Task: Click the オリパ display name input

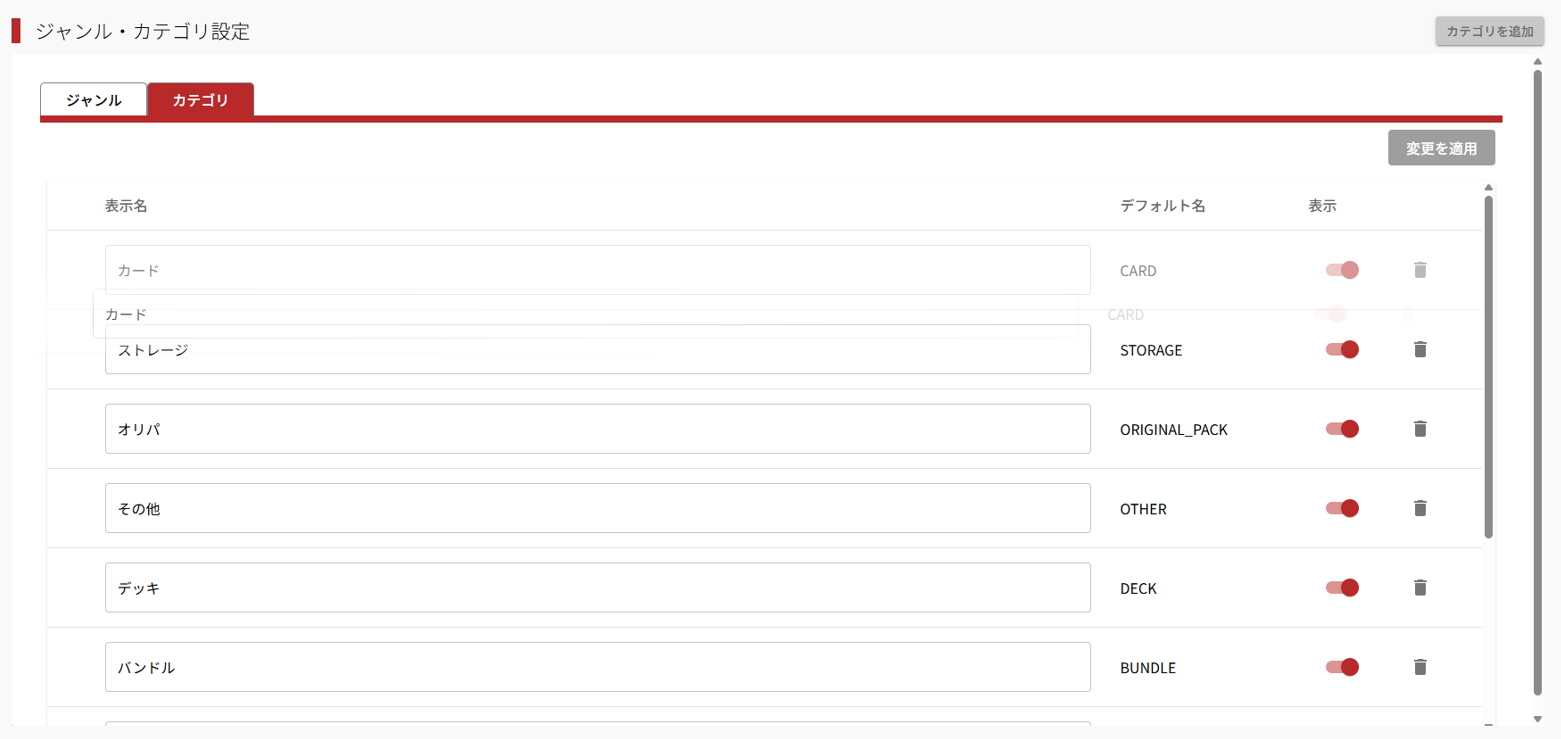Action: [x=598, y=429]
